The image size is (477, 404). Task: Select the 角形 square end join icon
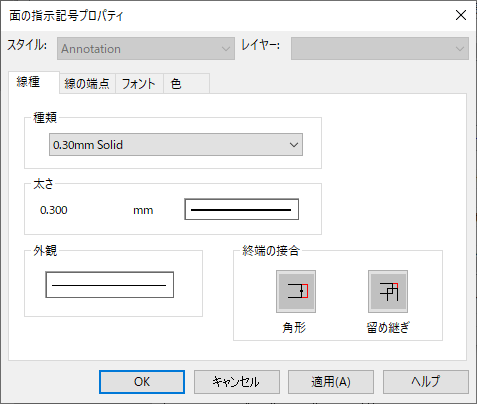coord(296,291)
